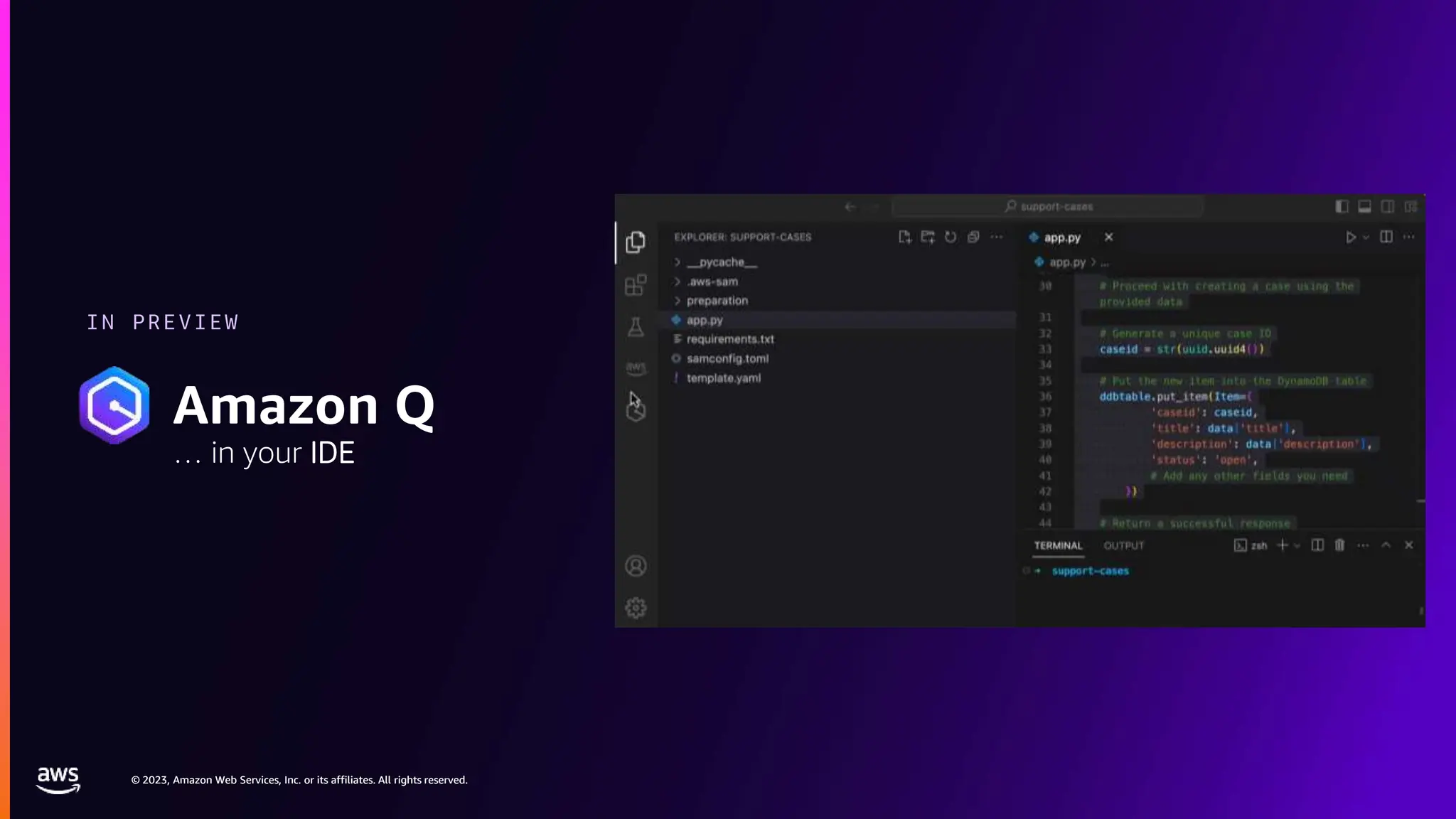Click the support-cases search box
1456x819 pixels.
coord(1047,207)
